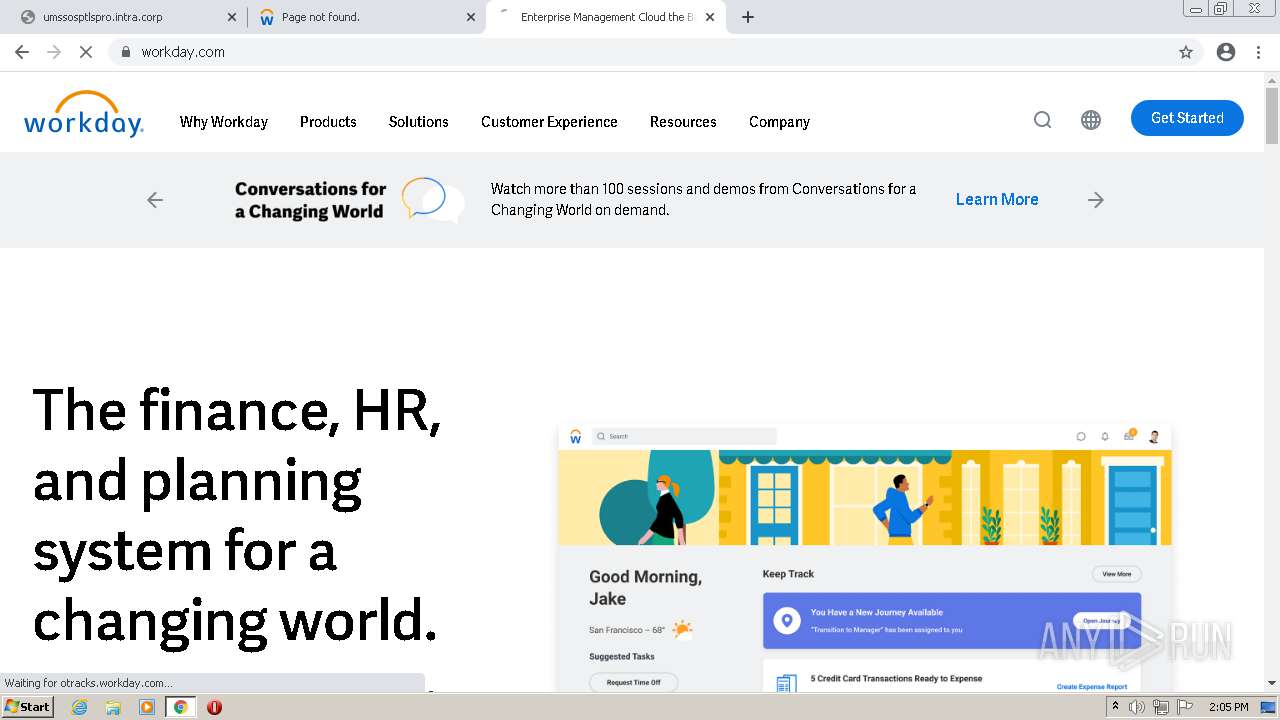Open the Resources menu

click(683, 122)
